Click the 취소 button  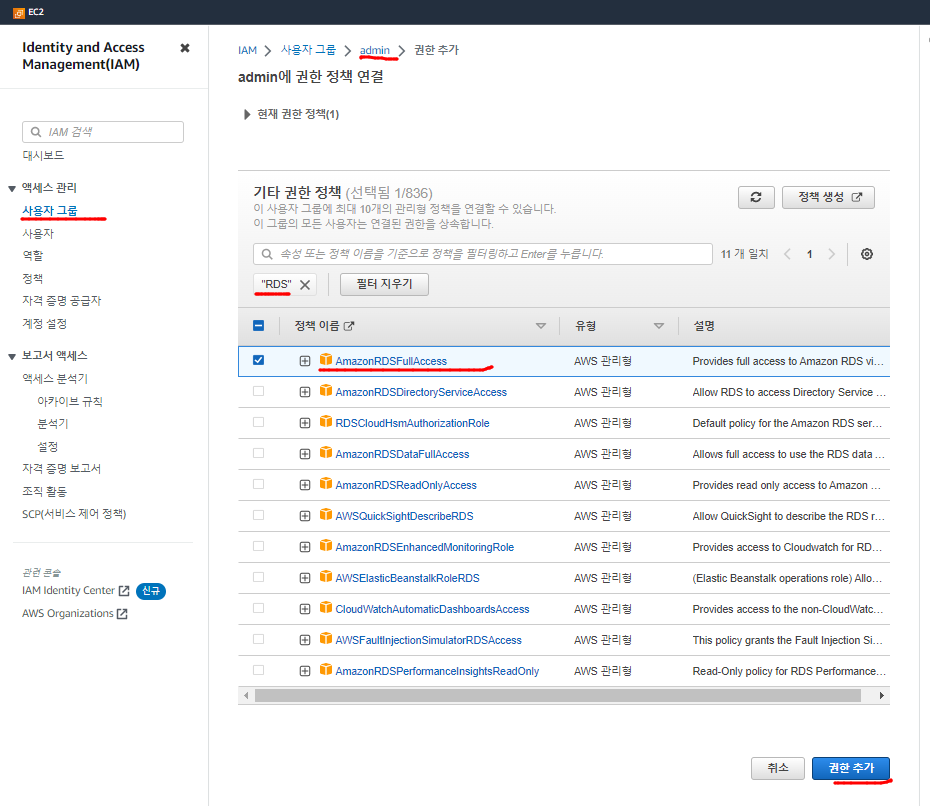point(778,768)
